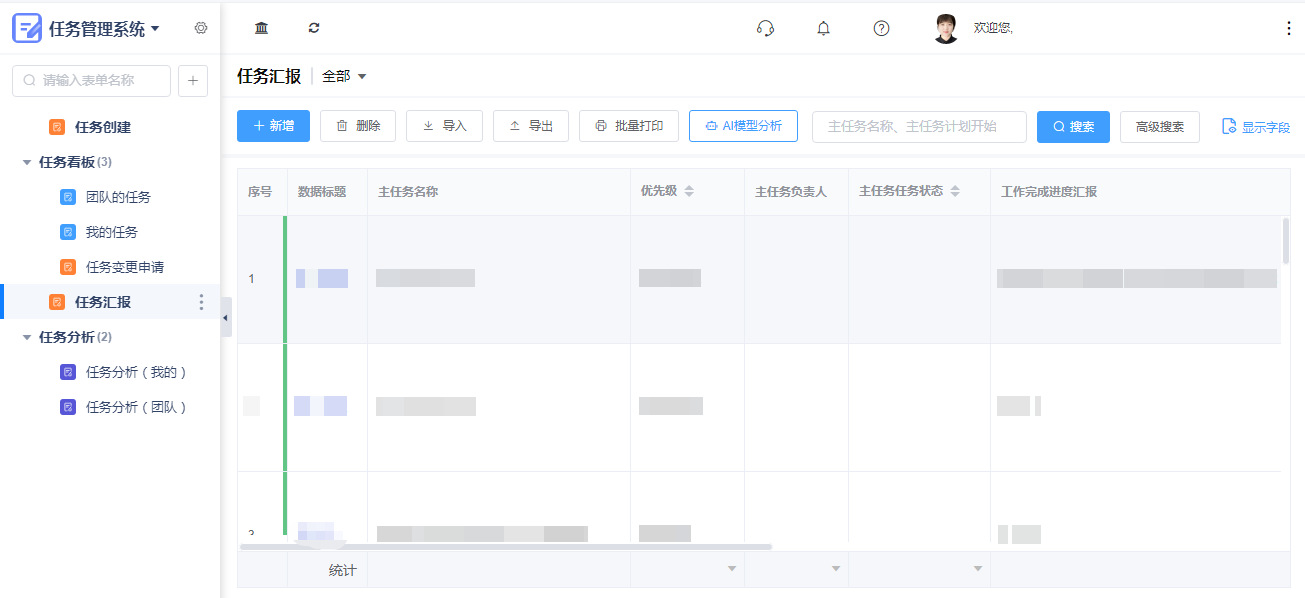Focus the 主任务名称 search input

[919, 126]
